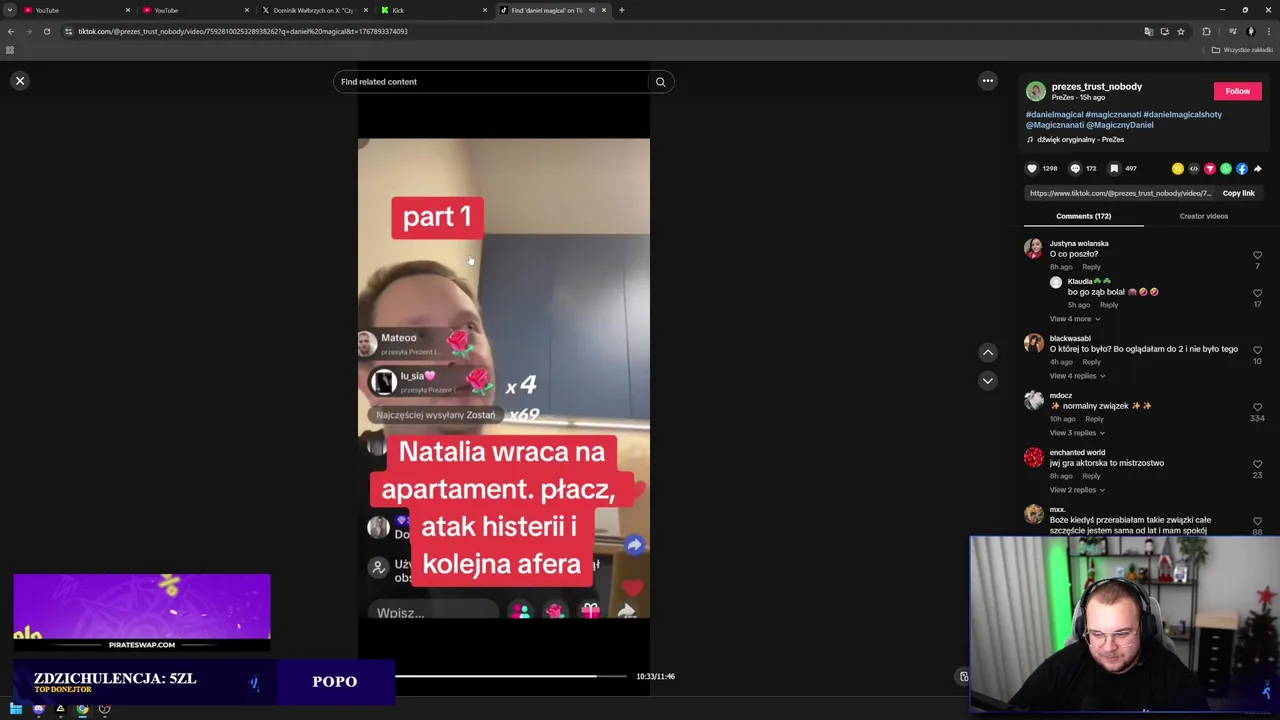1280x720 pixels.
Task: Go to next video with down arrow
Action: coord(988,381)
